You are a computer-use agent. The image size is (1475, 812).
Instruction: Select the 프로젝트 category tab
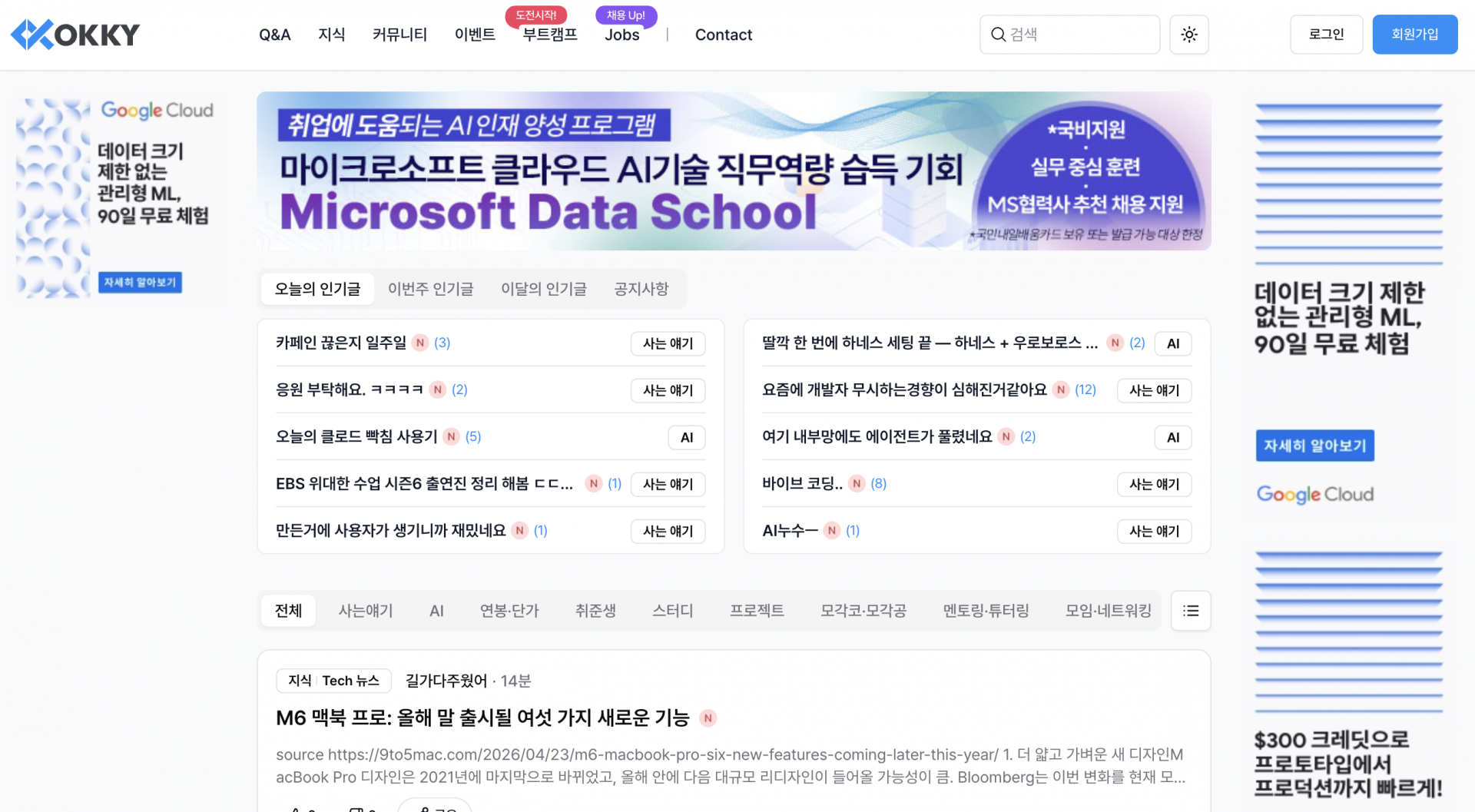point(757,611)
